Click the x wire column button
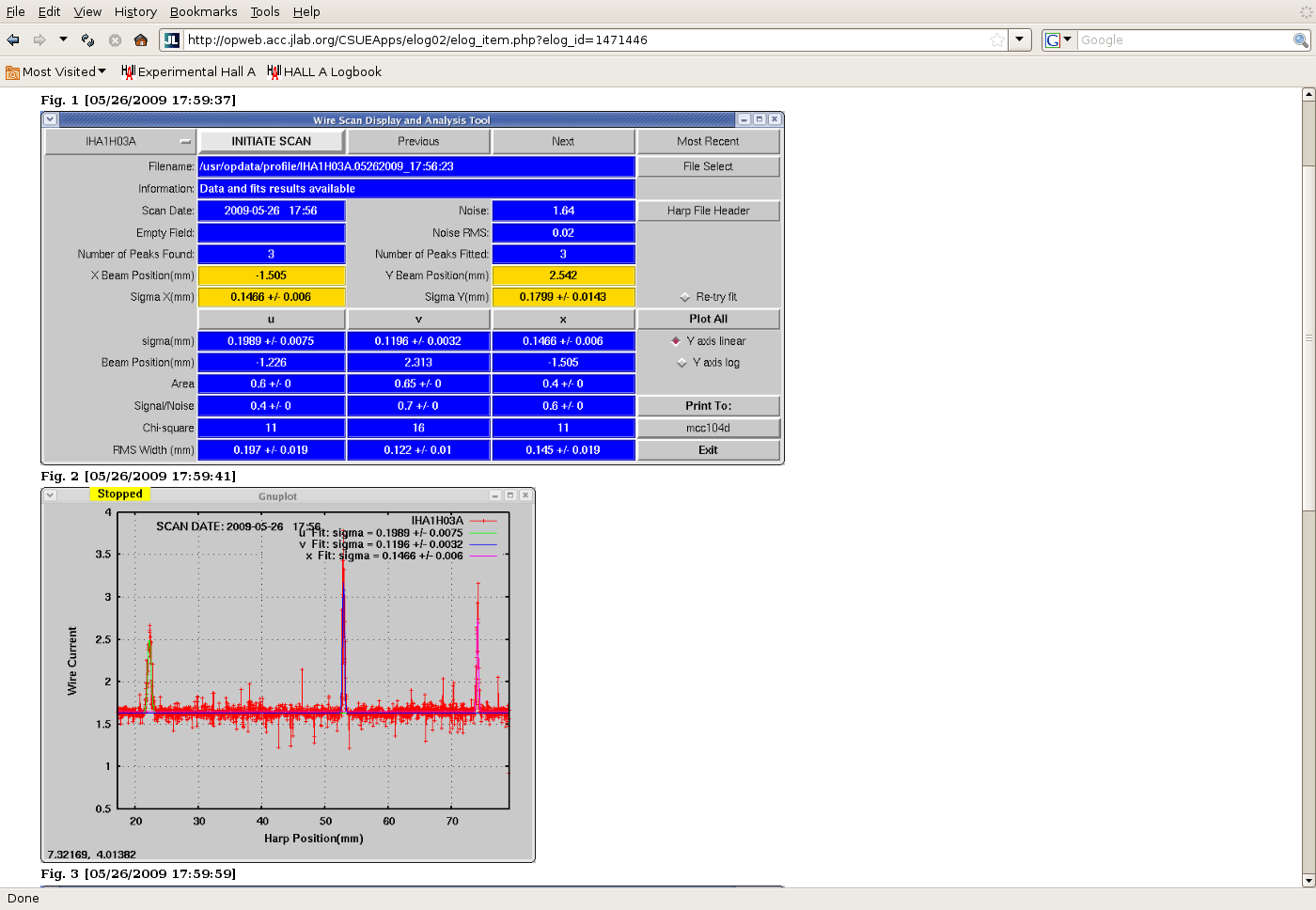Viewport: 1316px width, 910px height. coord(563,319)
